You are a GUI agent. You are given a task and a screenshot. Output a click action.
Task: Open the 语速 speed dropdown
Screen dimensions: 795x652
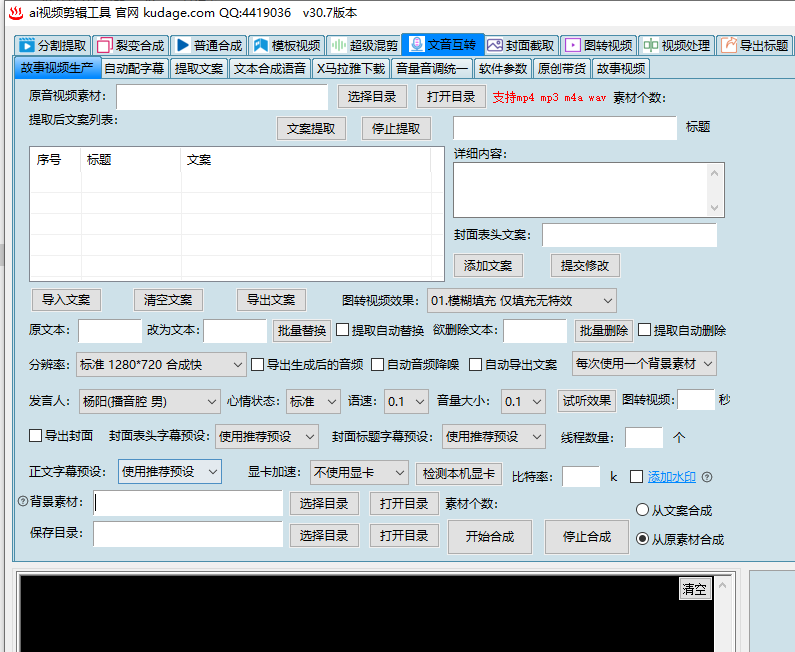tap(406, 402)
